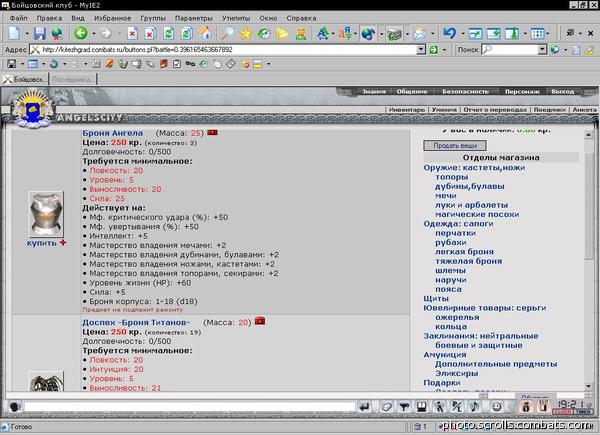Screen dimensions: 600x435
Task: Open the Группы menu
Action: coord(153,18)
